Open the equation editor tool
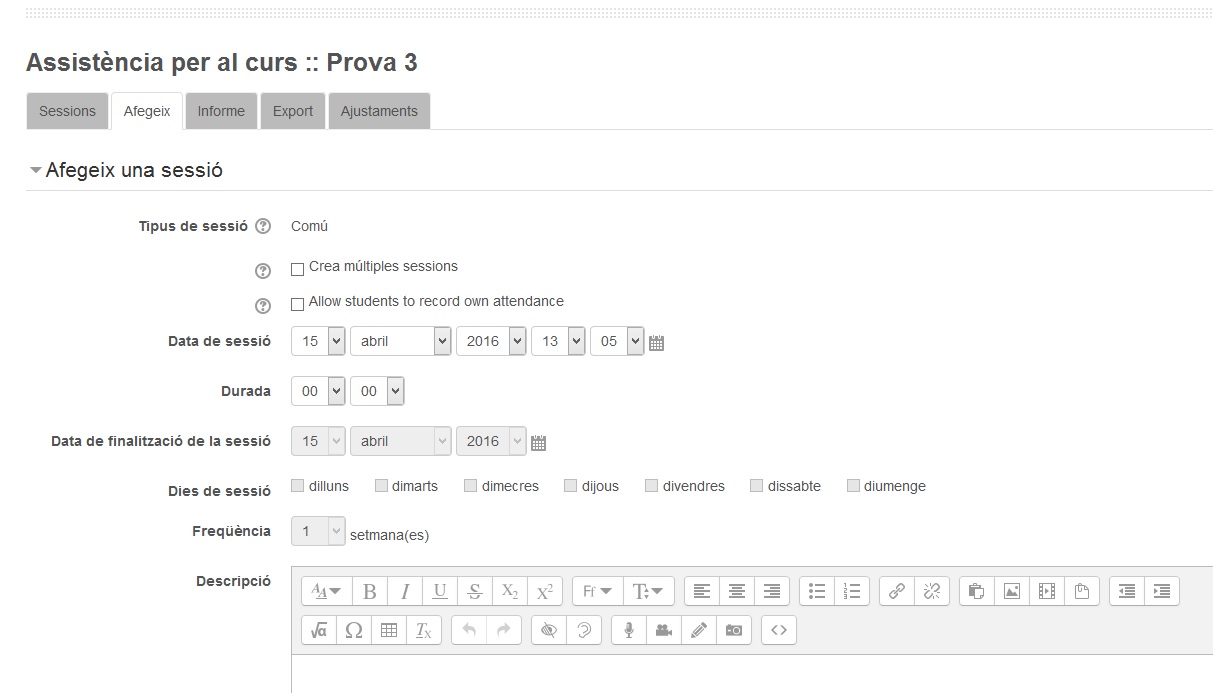This screenshot has width=1213, height=693. coord(319,631)
